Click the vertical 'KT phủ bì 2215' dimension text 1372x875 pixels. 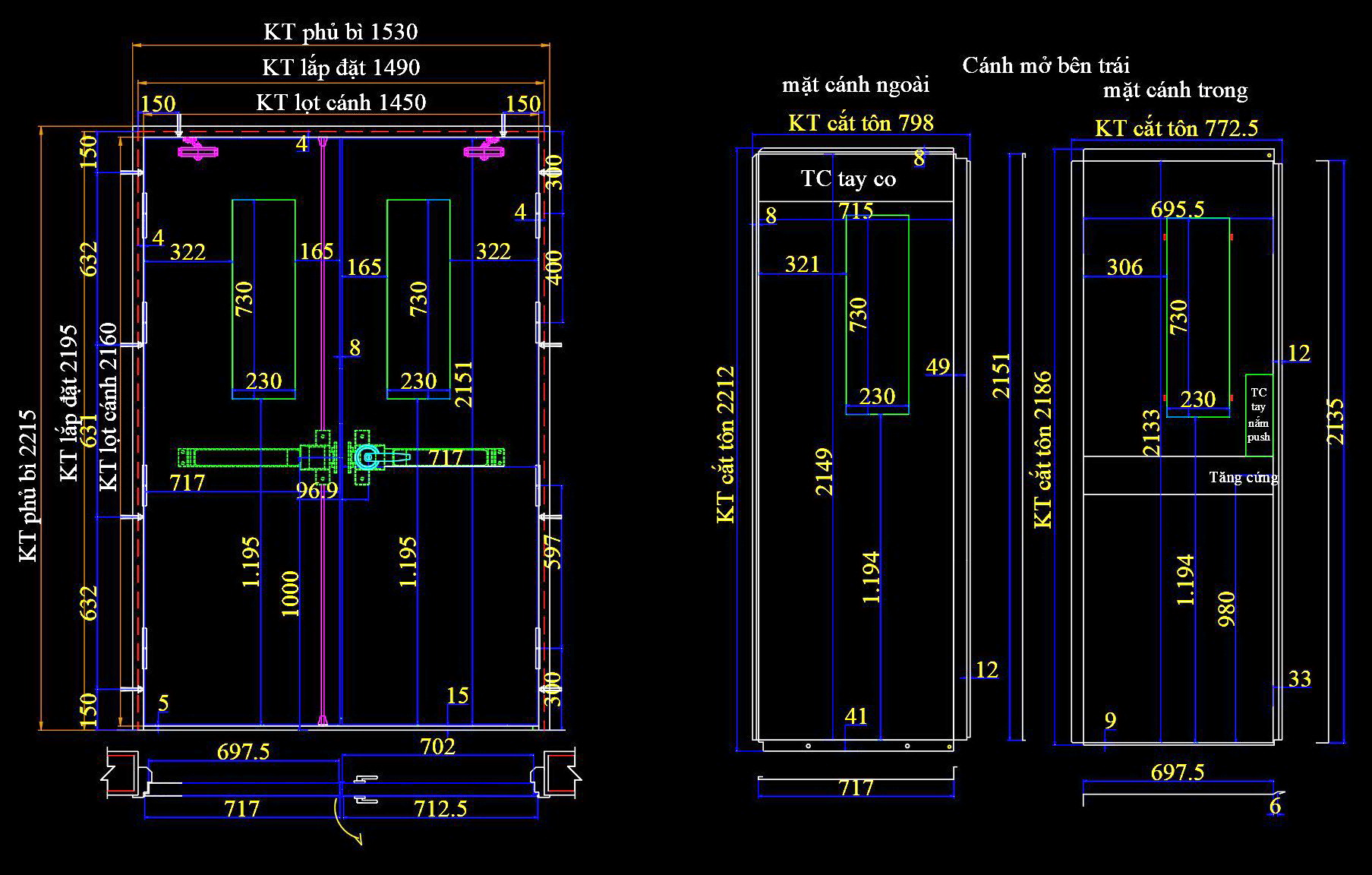pos(28,485)
